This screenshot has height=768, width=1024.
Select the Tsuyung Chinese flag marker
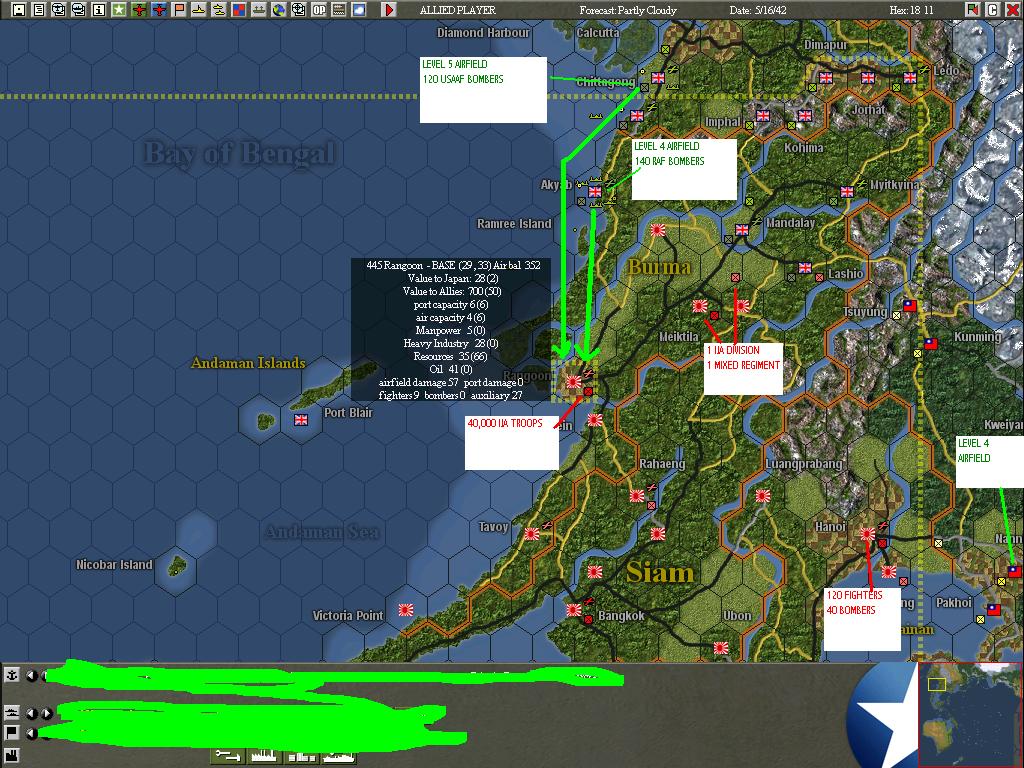[910, 305]
